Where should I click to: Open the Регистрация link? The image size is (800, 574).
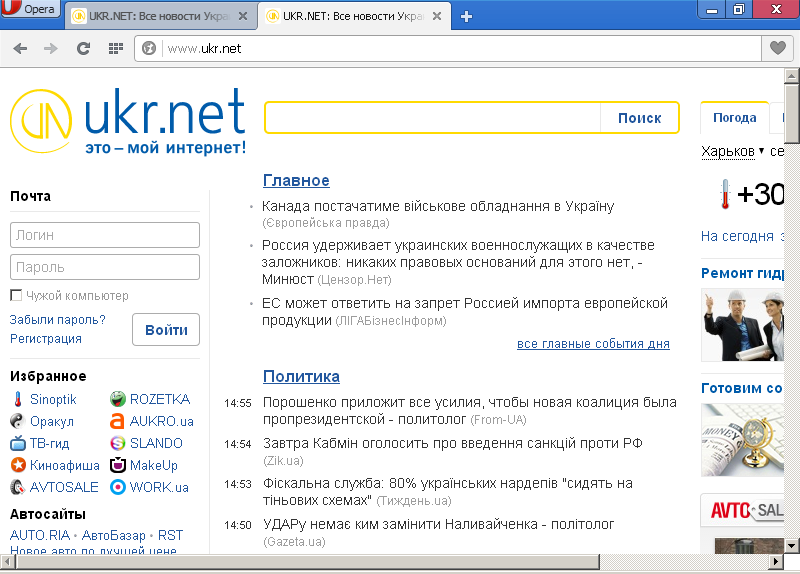click(46, 339)
